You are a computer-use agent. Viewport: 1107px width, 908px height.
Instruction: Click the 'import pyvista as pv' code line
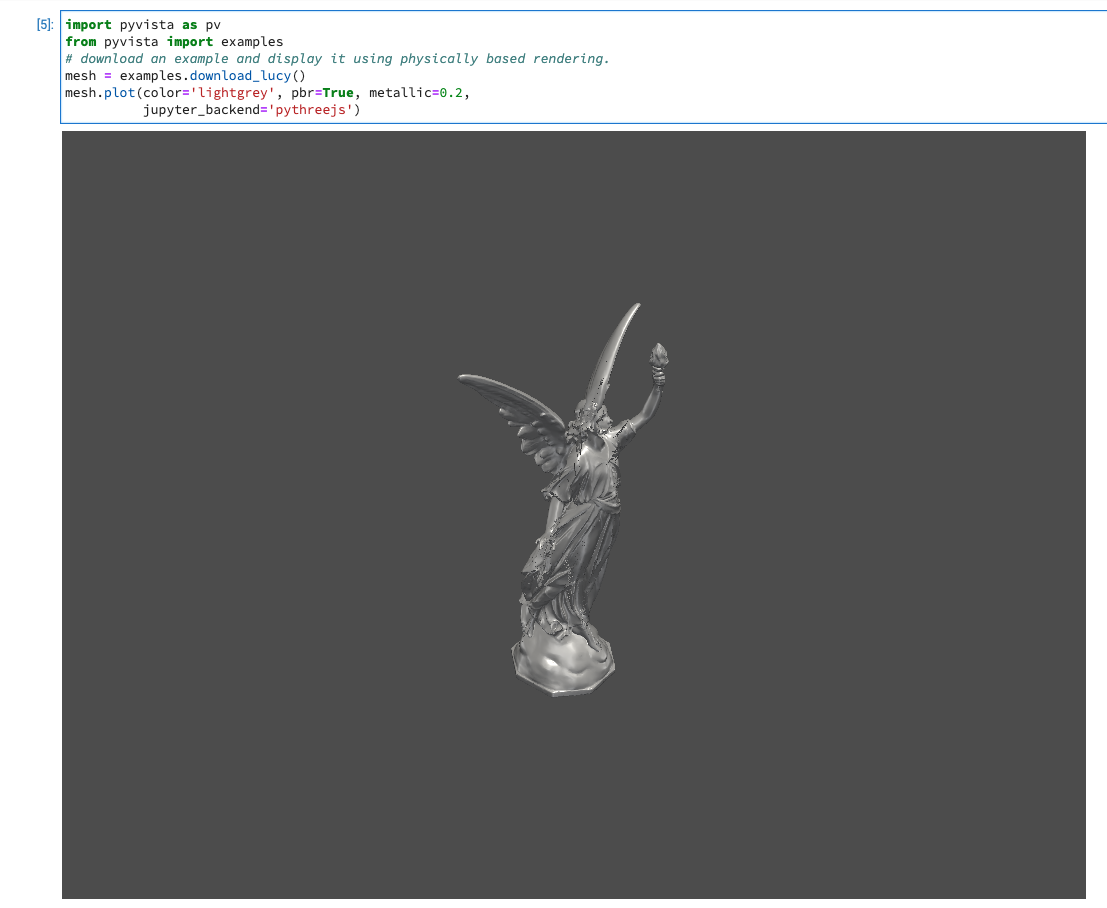pos(143,25)
